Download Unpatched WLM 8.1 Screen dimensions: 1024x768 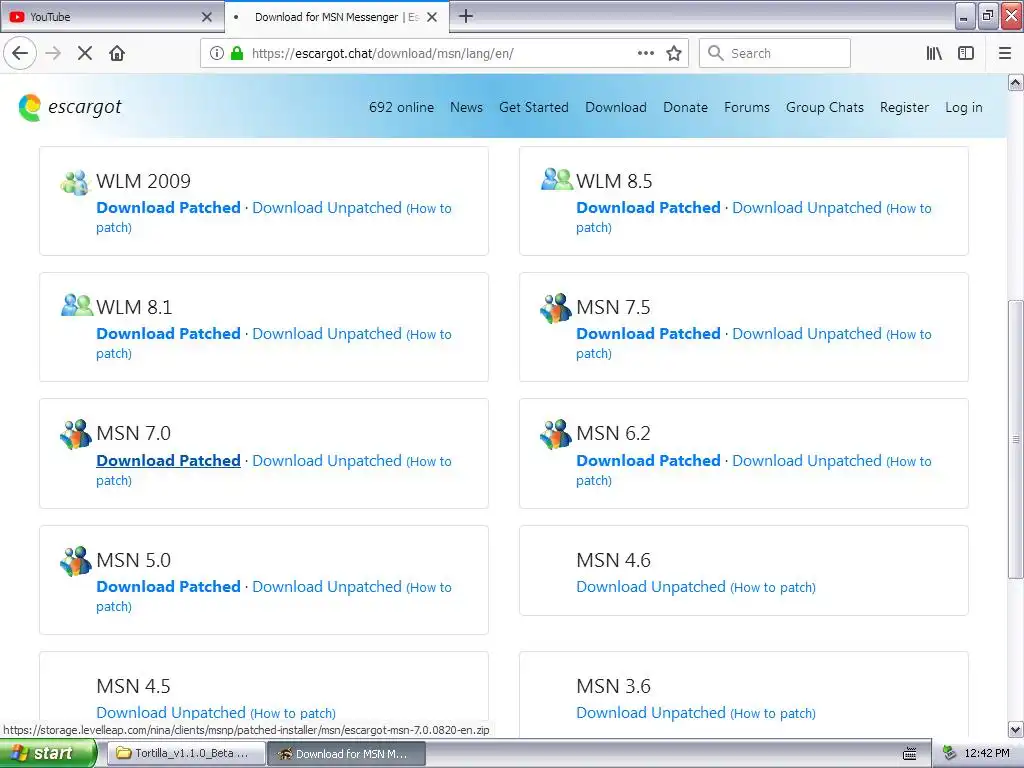point(327,334)
